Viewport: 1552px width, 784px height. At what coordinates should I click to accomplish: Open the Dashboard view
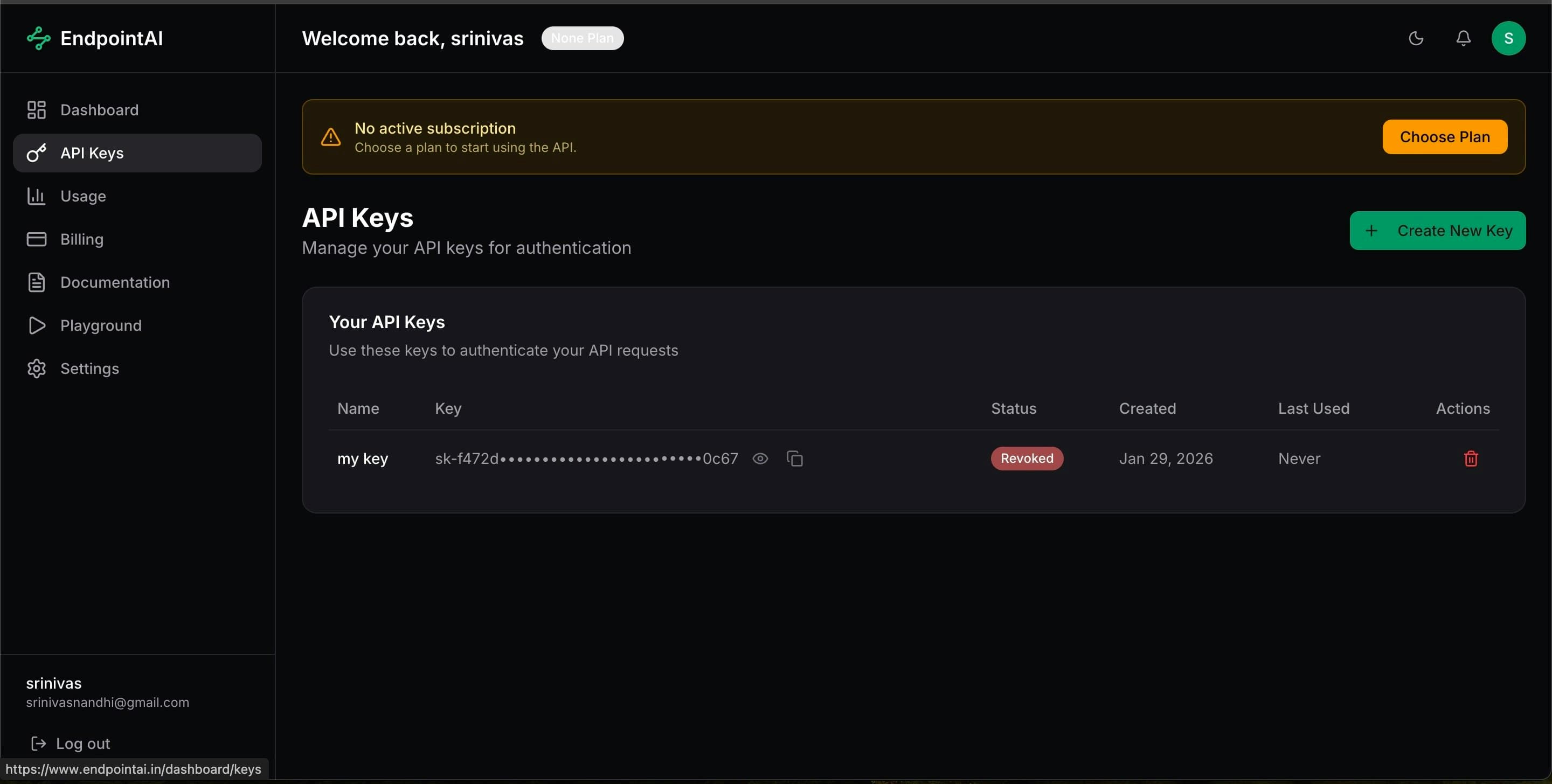point(98,110)
